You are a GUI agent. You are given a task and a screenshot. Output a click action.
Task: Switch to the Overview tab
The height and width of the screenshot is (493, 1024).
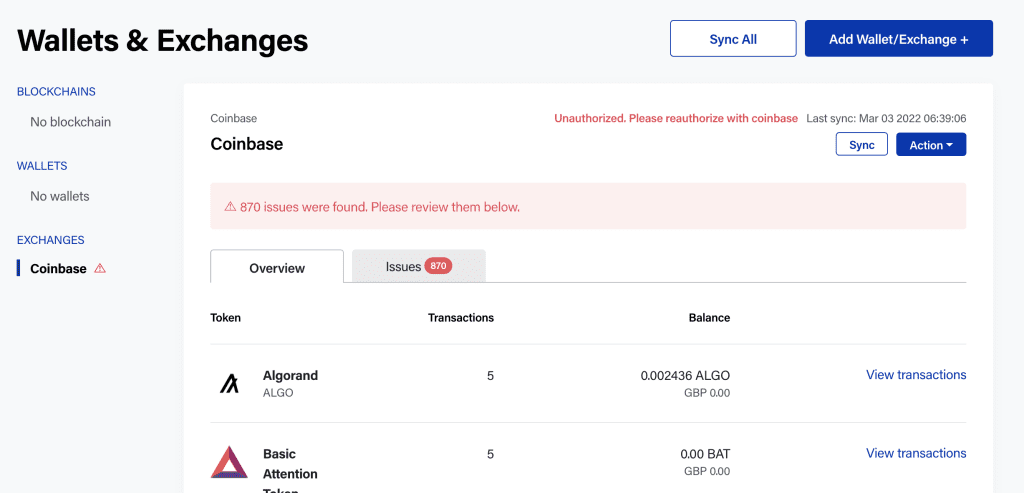point(277,267)
